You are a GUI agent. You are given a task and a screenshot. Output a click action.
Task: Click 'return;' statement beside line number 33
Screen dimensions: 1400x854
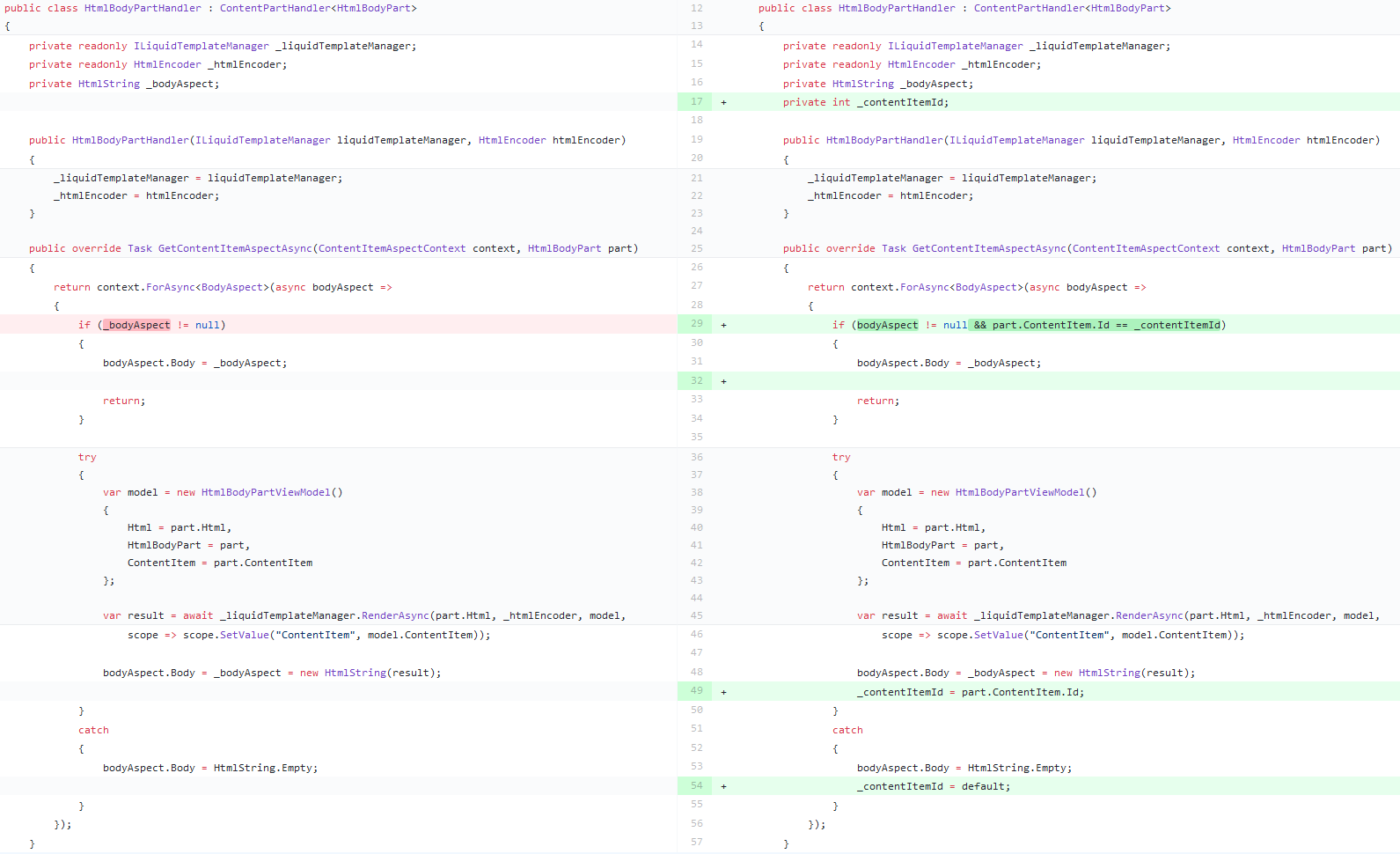pyautogui.click(x=878, y=401)
